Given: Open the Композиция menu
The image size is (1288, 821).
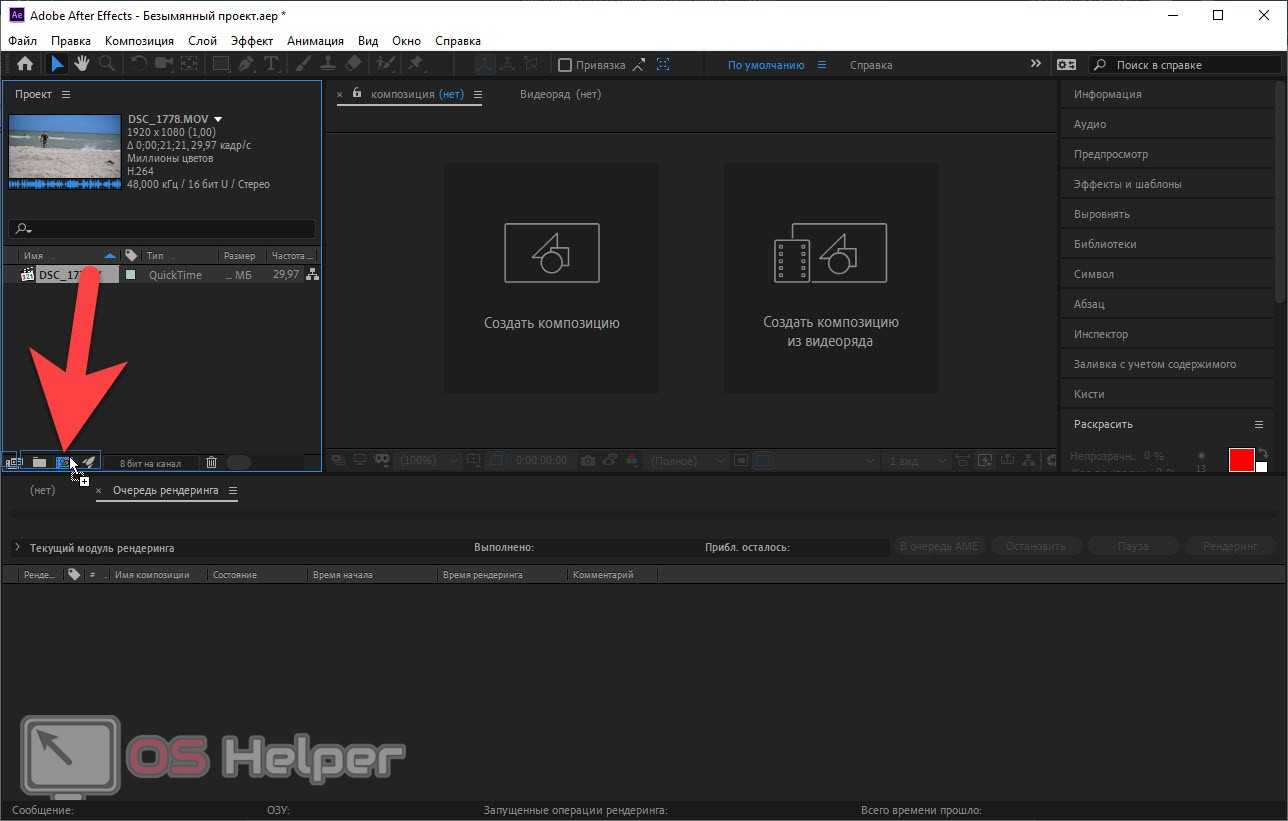Looking at the screenshot, I should tap(139, 41).
